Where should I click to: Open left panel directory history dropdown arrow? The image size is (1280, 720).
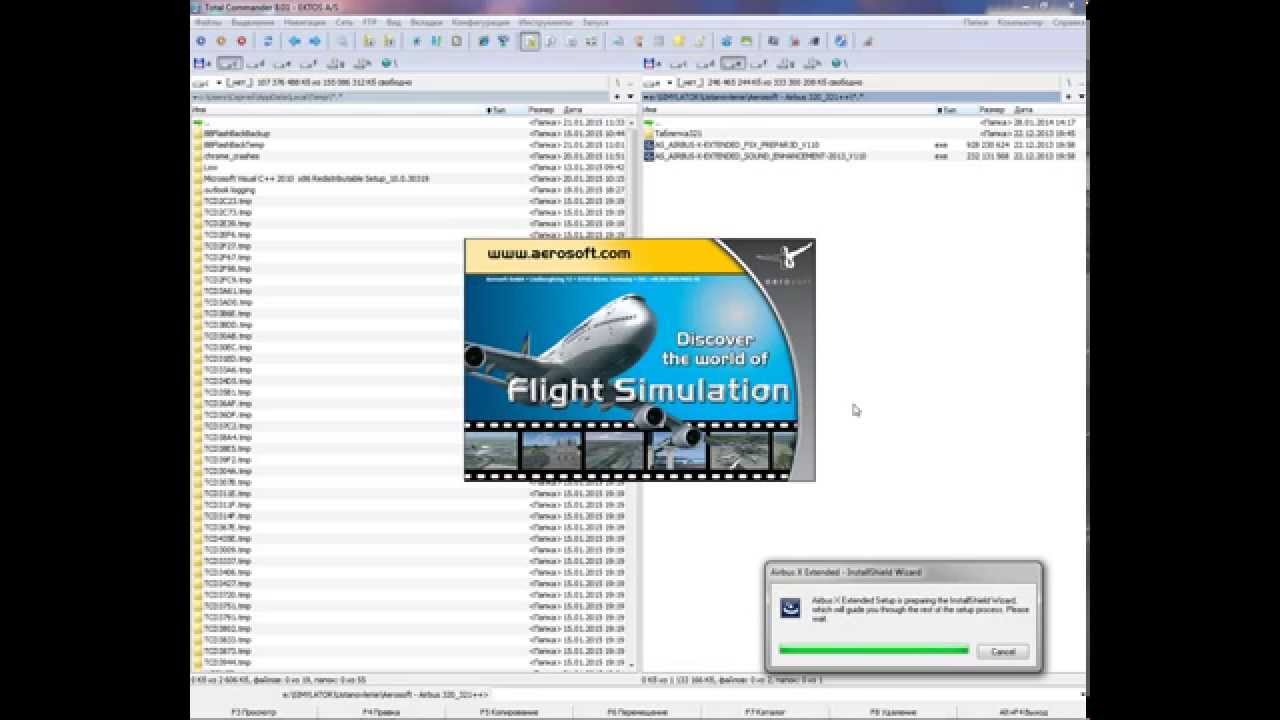[630, 97]
